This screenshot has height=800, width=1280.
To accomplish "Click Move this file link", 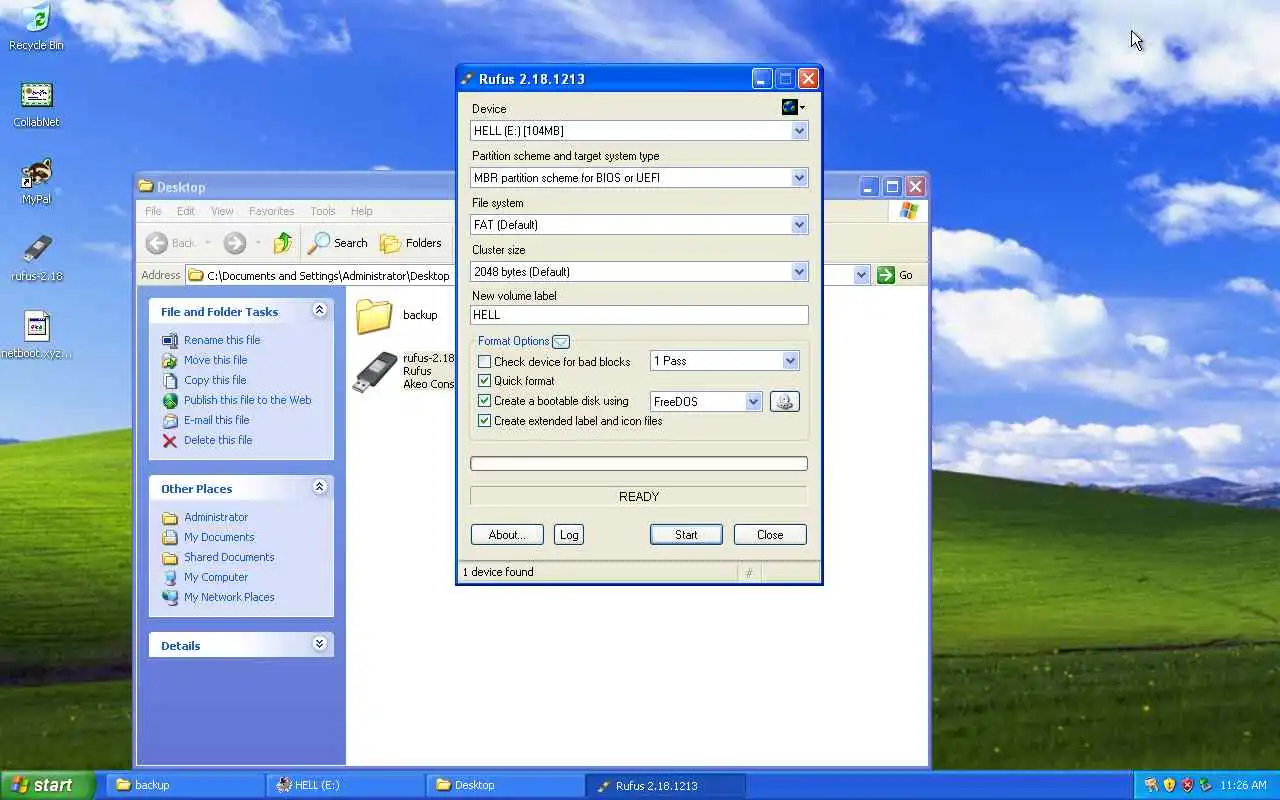I will [215, 360].
